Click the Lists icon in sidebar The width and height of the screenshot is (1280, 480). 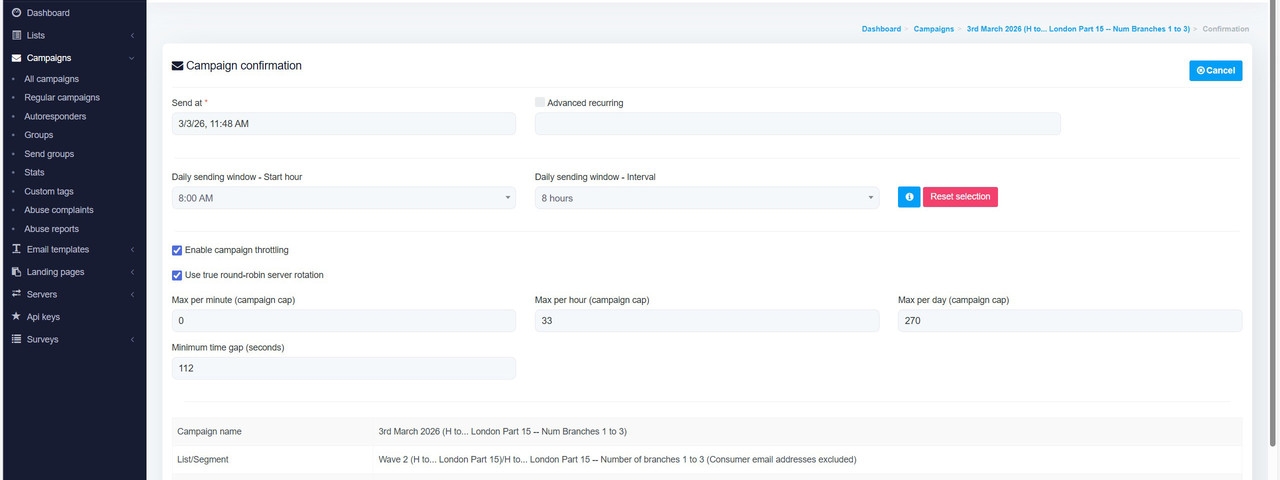[16, 35]
